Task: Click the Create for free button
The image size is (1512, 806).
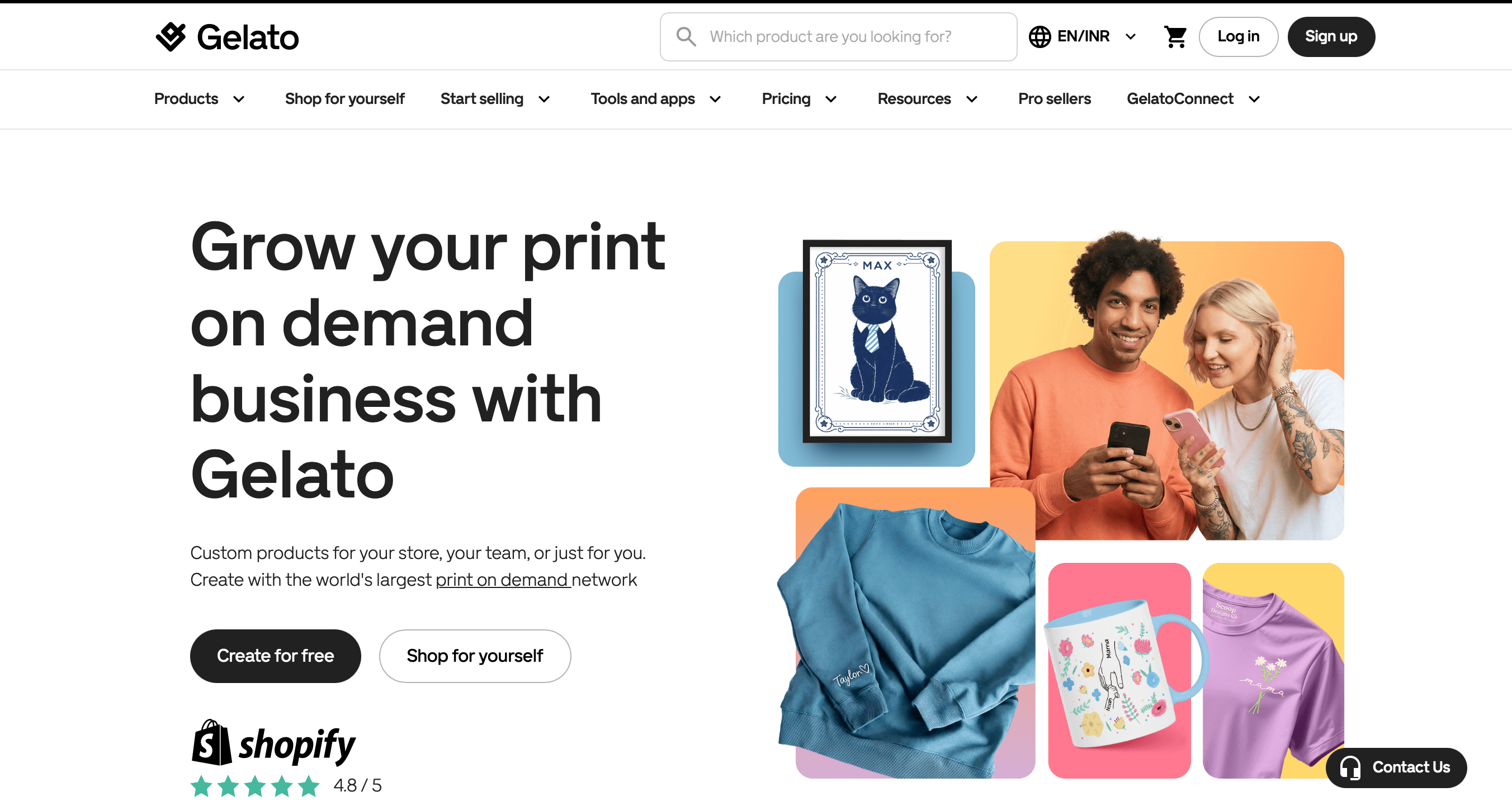Action: 275,656
